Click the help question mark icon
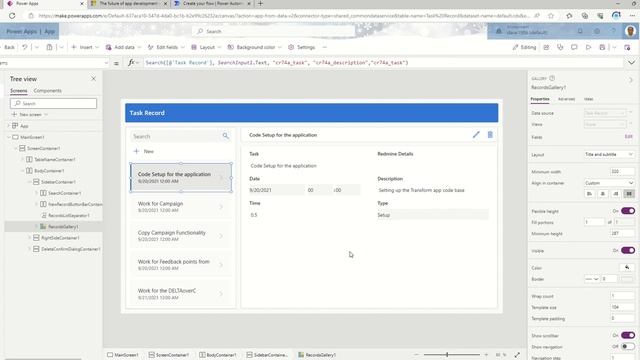Viewport: 640px width, 360px height. pos(613,31)
